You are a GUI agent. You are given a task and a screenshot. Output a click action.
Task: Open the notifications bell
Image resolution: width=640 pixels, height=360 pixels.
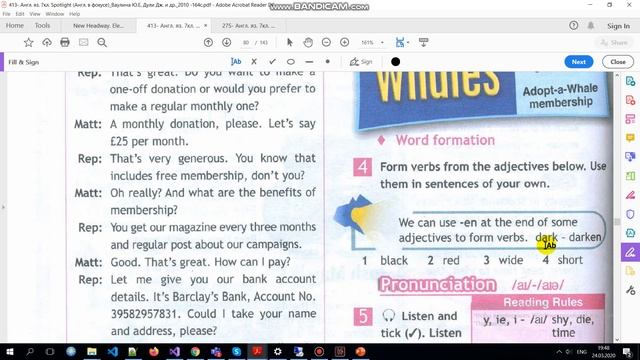[x=591, y=26]
